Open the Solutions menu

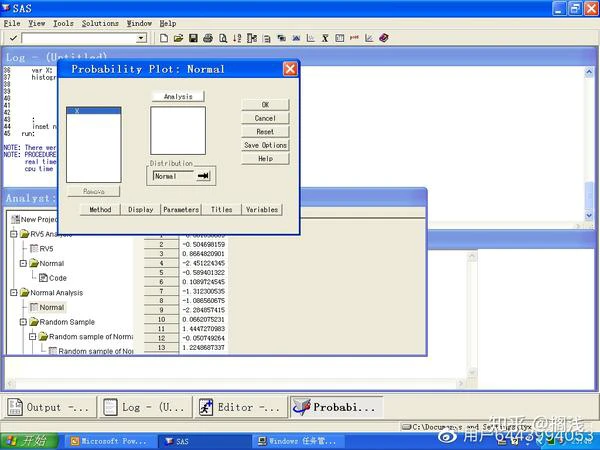[x=100, y=23]
